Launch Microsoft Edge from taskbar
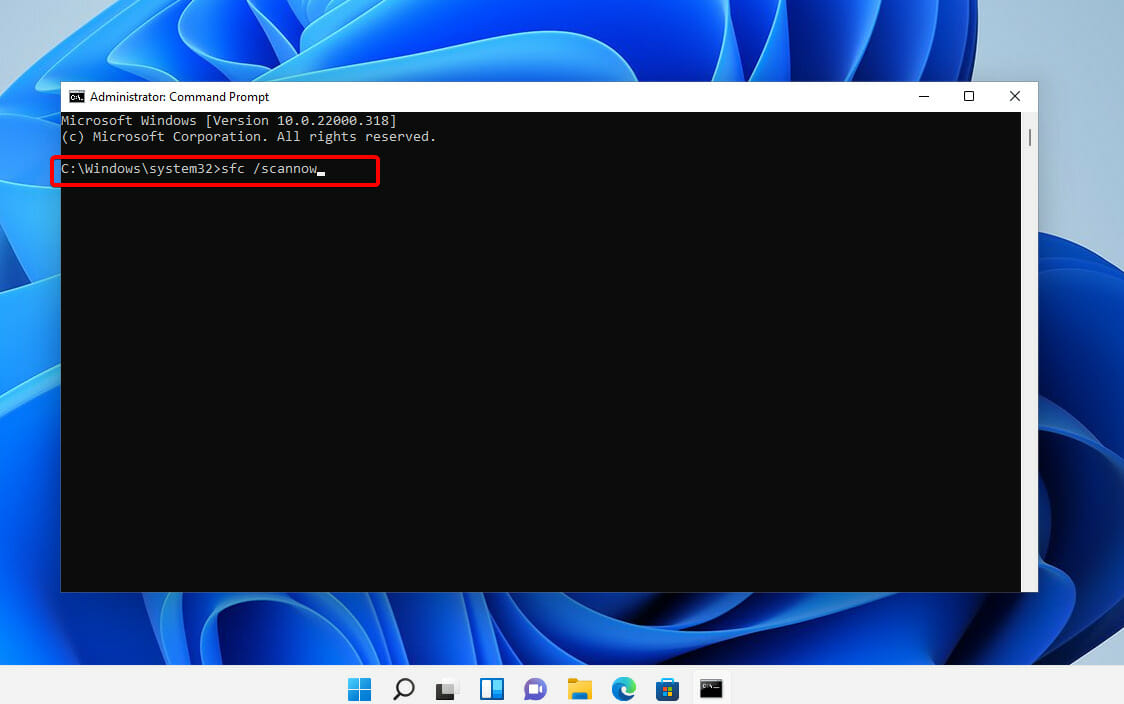Viewport: 1124px width, 704px height. [x=624, y=689]
